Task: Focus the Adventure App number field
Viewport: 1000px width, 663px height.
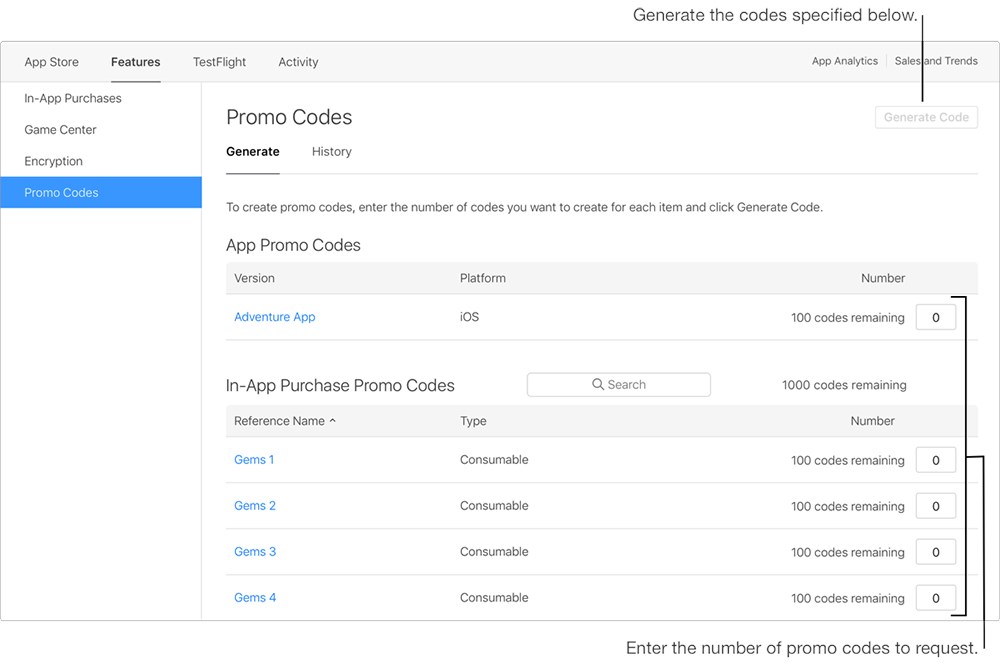Action: click(935, 318)
